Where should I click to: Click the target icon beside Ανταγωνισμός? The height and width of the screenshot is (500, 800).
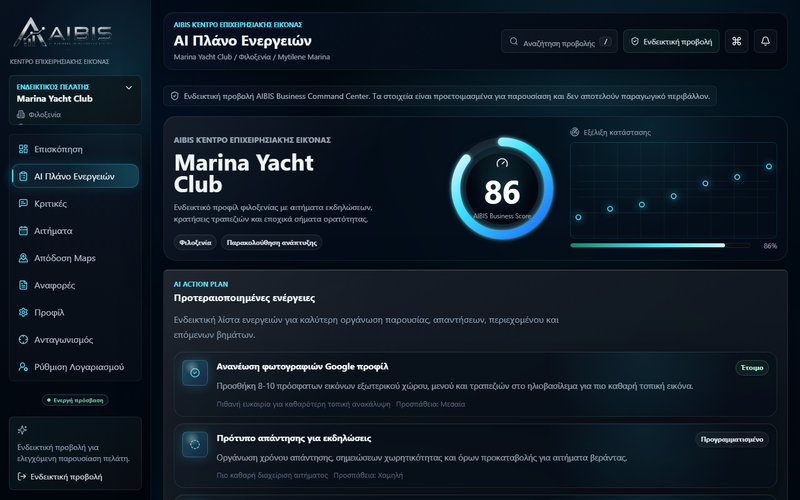[23, 339]
